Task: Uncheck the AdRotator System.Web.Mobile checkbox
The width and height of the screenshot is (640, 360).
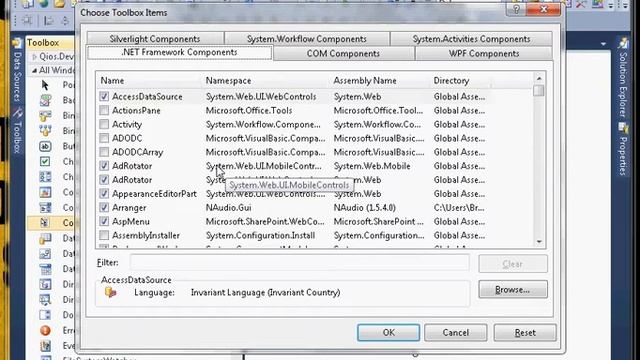Action: (x=104, y=166)
